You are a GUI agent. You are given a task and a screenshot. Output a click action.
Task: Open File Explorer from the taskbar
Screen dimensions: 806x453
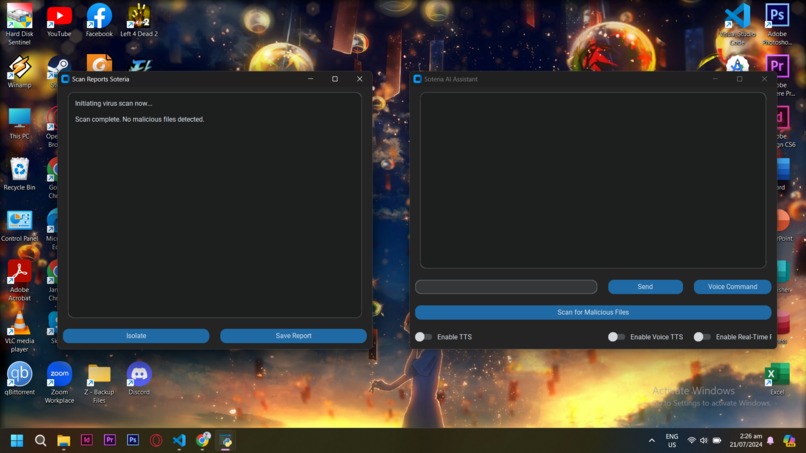pos(63,441)
